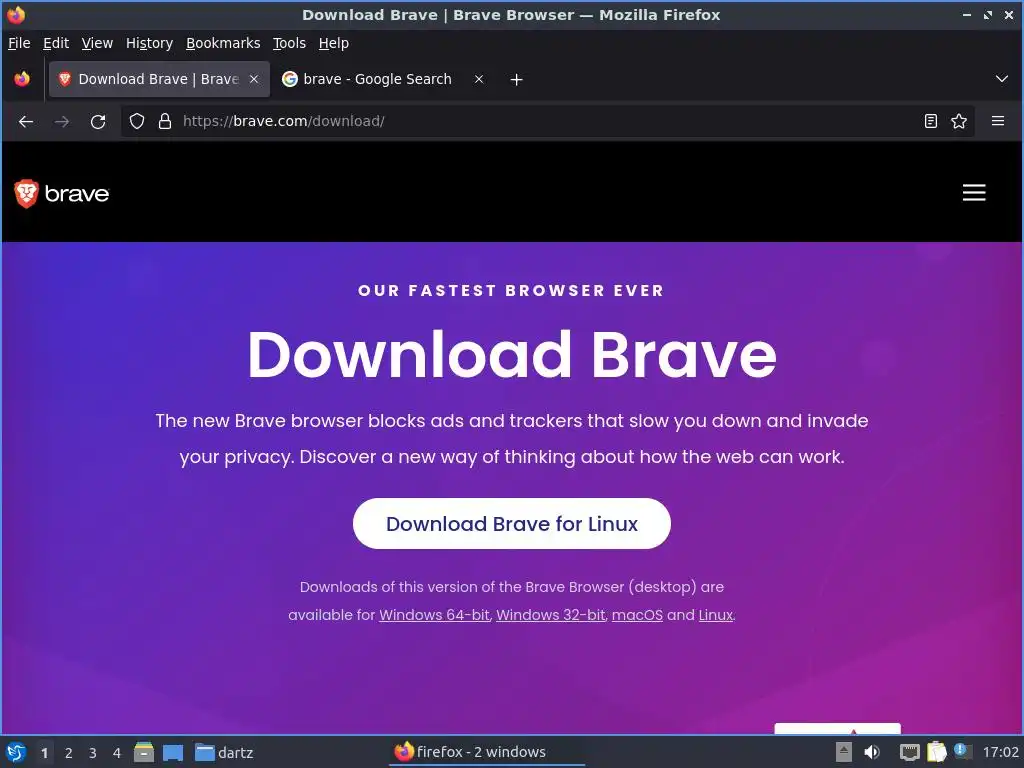Screen dimensions: 1024x768
Task: Open the Edit menu
Action: pyautogui.click(x=56, y=43)
